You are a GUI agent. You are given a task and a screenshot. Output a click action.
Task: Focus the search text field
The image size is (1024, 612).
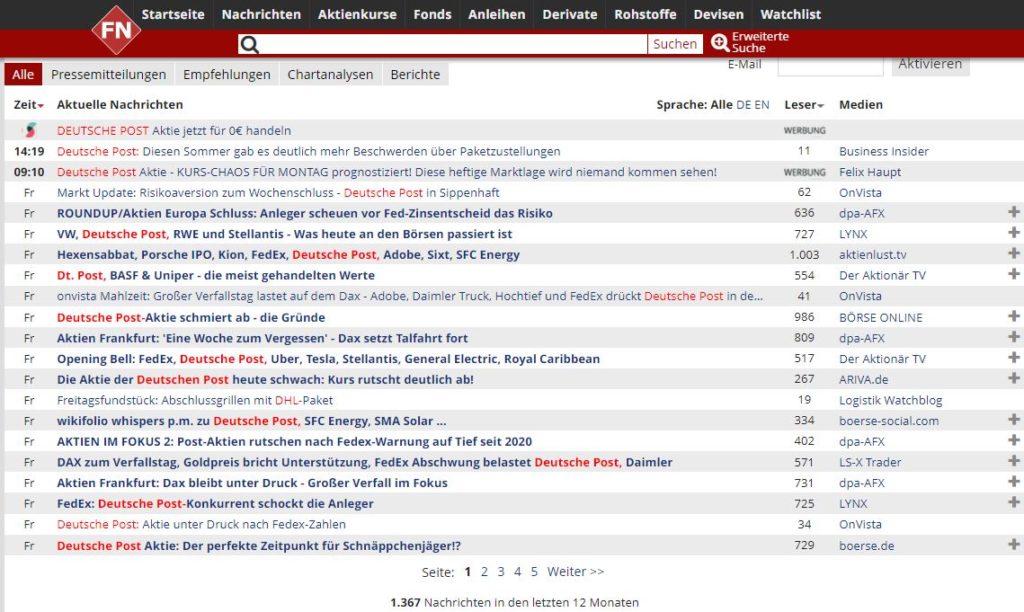coord(453,44)
